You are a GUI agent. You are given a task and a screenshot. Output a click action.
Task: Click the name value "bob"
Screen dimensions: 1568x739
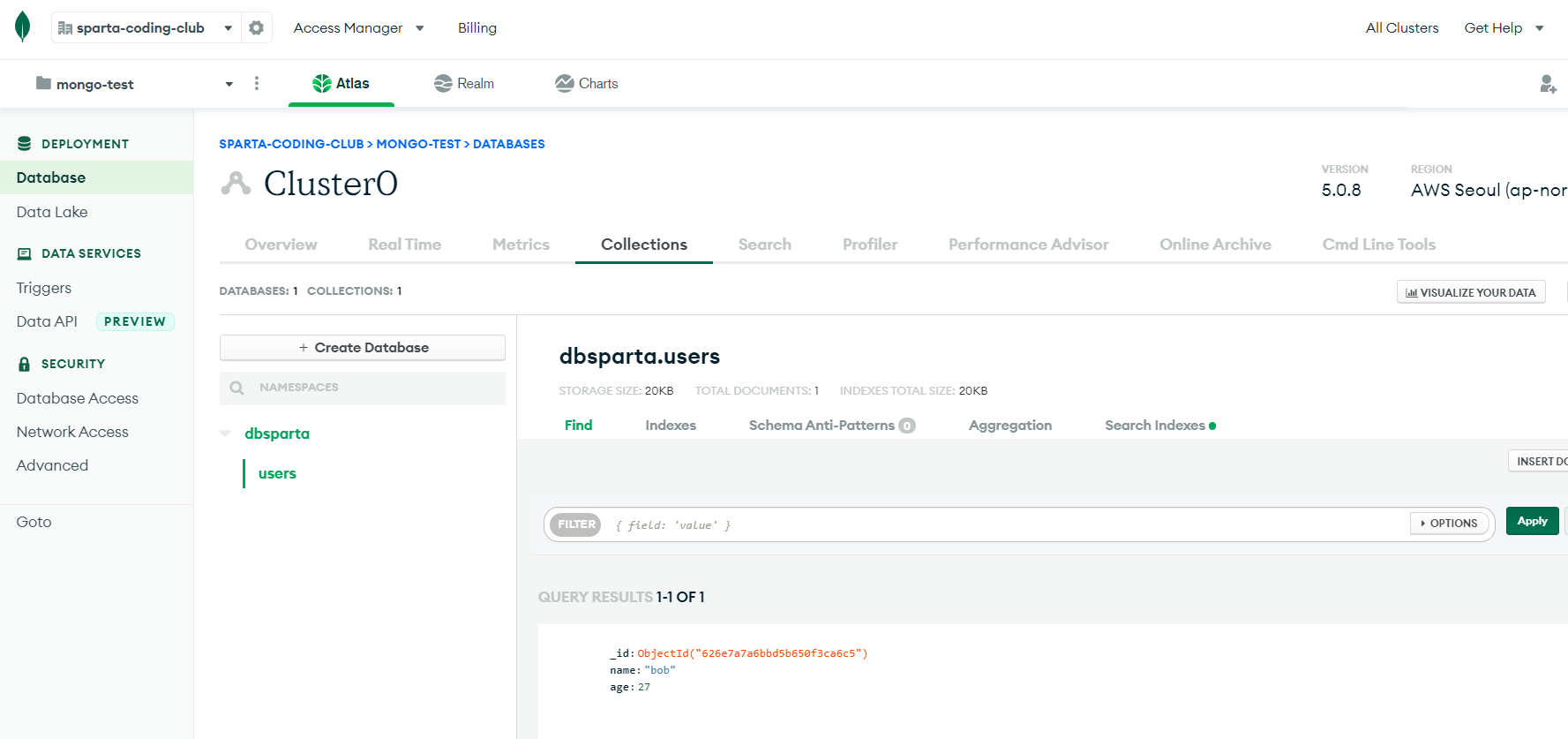660,670
